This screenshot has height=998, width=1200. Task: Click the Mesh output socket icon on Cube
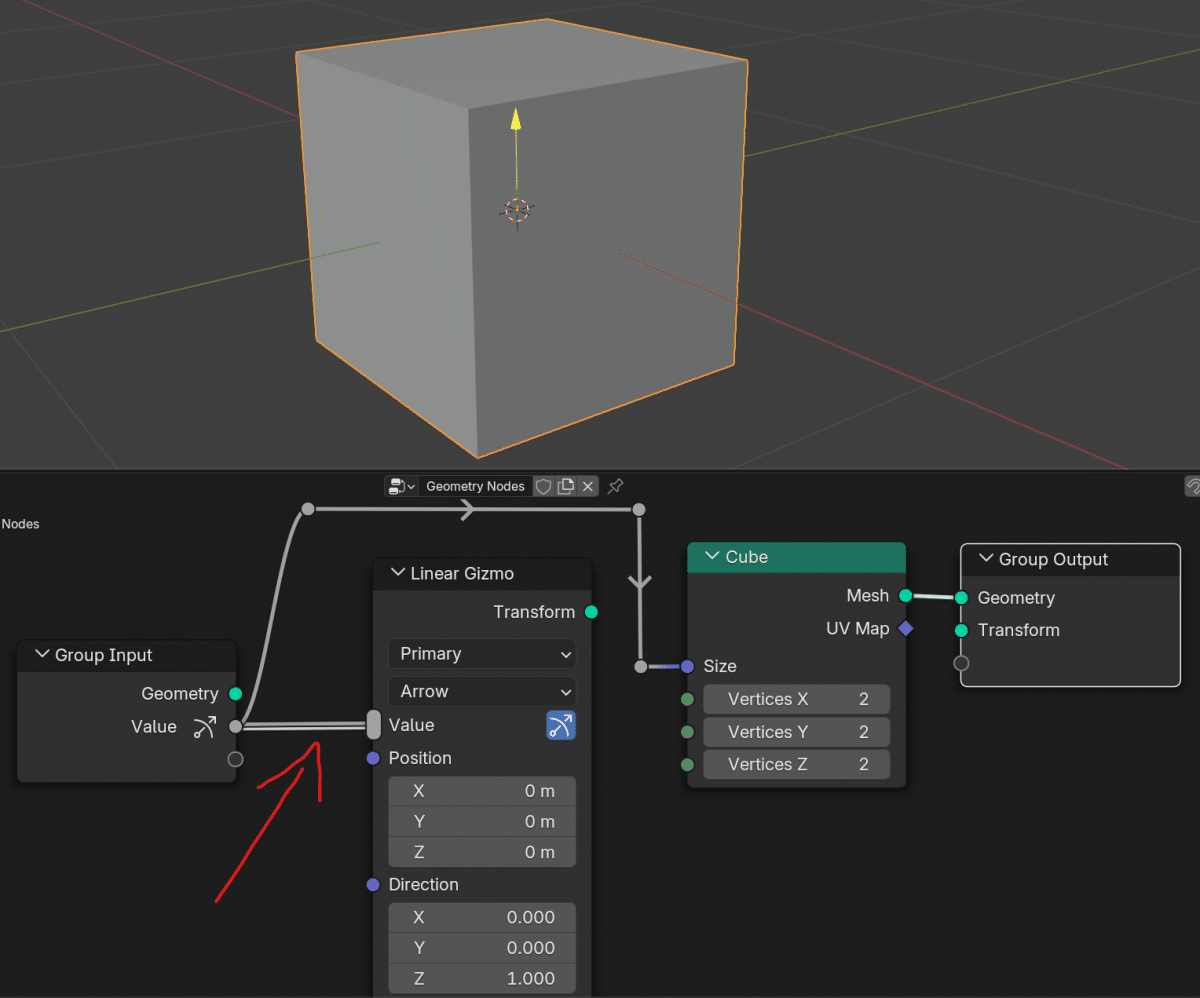[906, 595]
